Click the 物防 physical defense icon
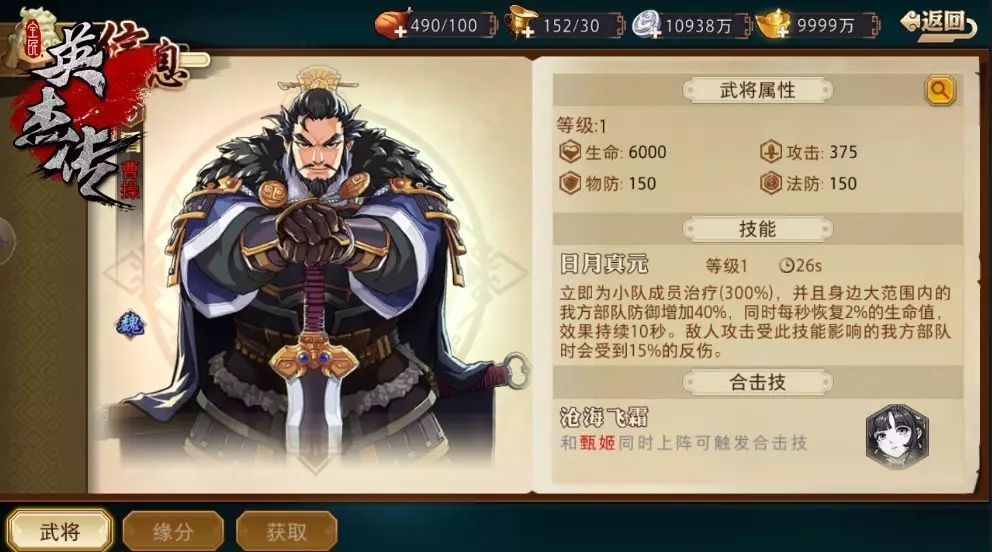The width and height of the screenshot is (992, 552). click(570, 184)
